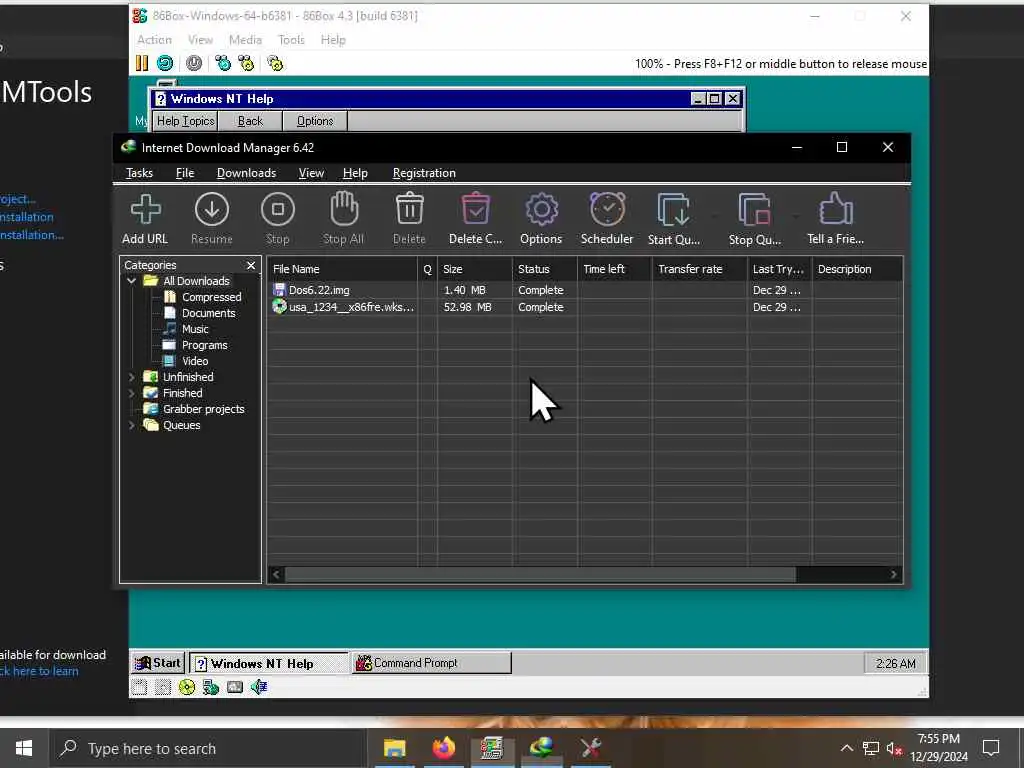Image resolution: width=1024 pixels, height=768 pixels.
Task: Show hidden tray icons chevron
Action: 846,748
